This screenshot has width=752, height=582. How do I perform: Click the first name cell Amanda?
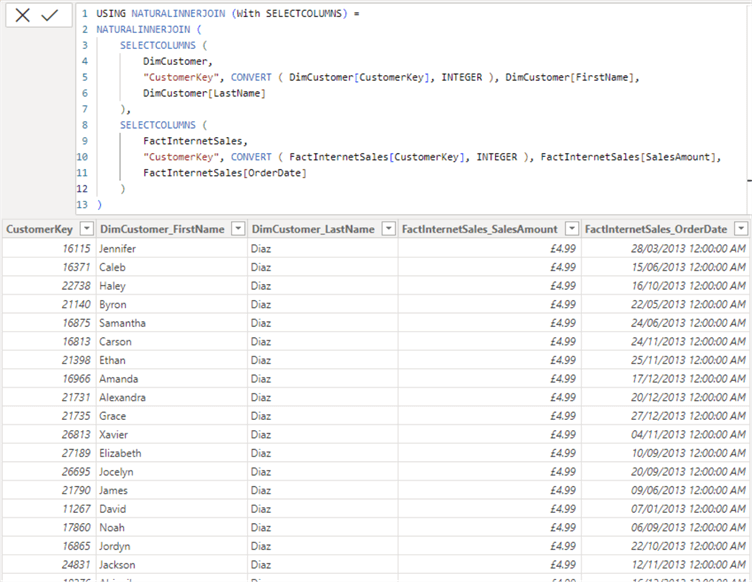click(172, 379)
